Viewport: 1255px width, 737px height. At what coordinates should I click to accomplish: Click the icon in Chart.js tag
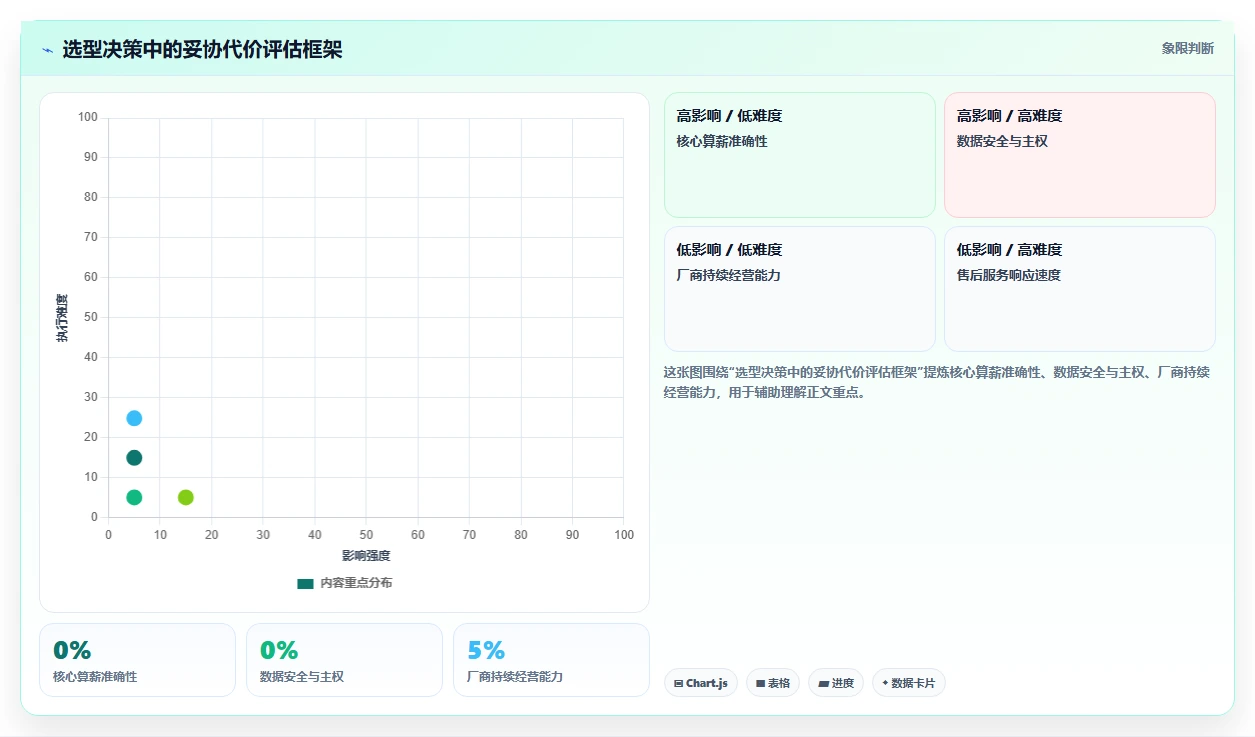click(679, 684)
